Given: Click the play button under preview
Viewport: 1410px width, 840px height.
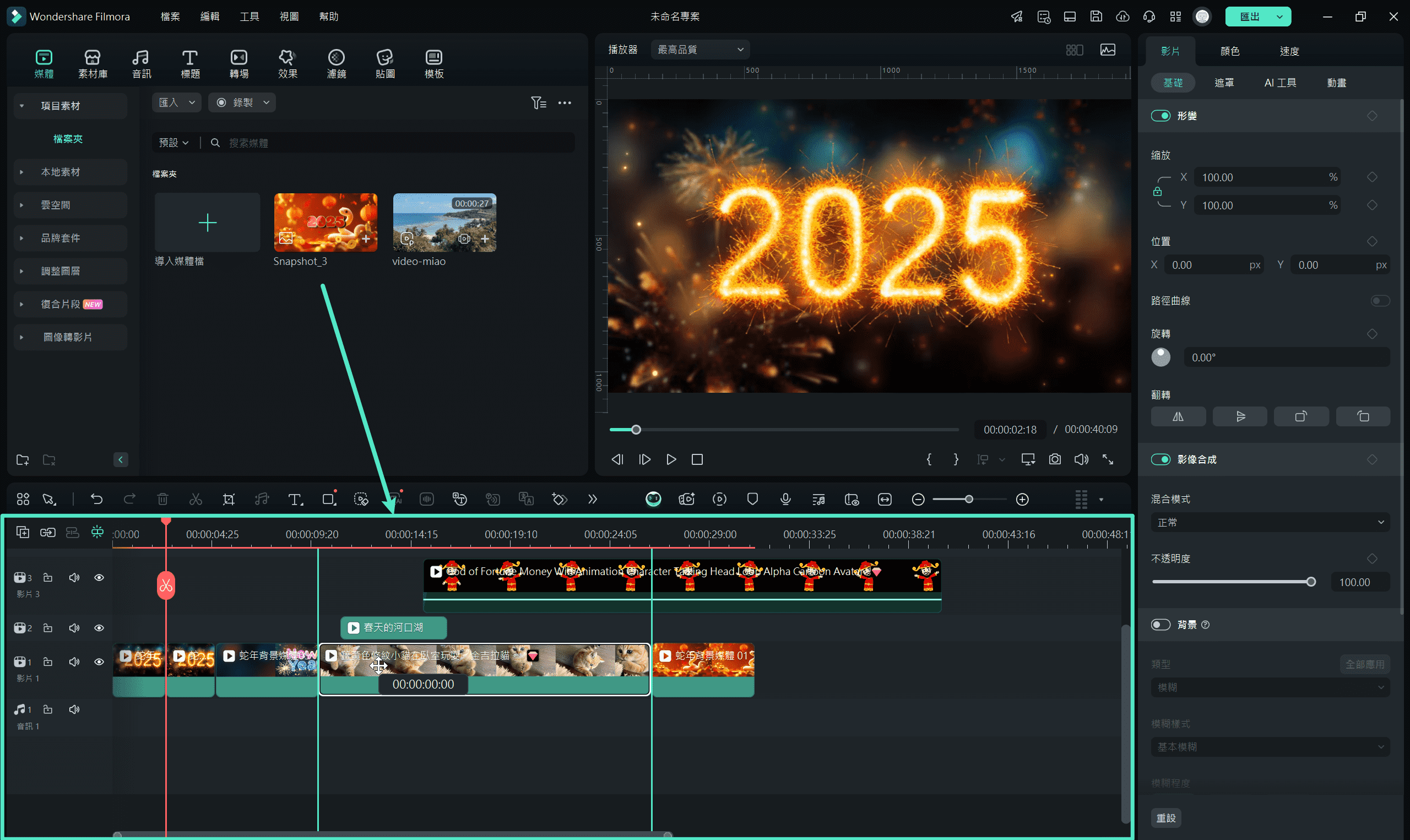Looking at the screenshot, I should click(x=671, y=459).
